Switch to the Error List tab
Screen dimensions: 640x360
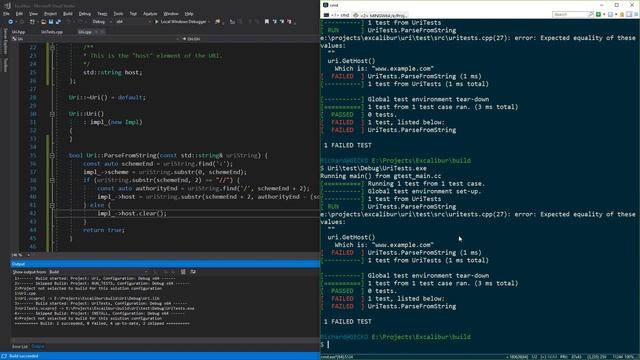click(x=20, y=347)
